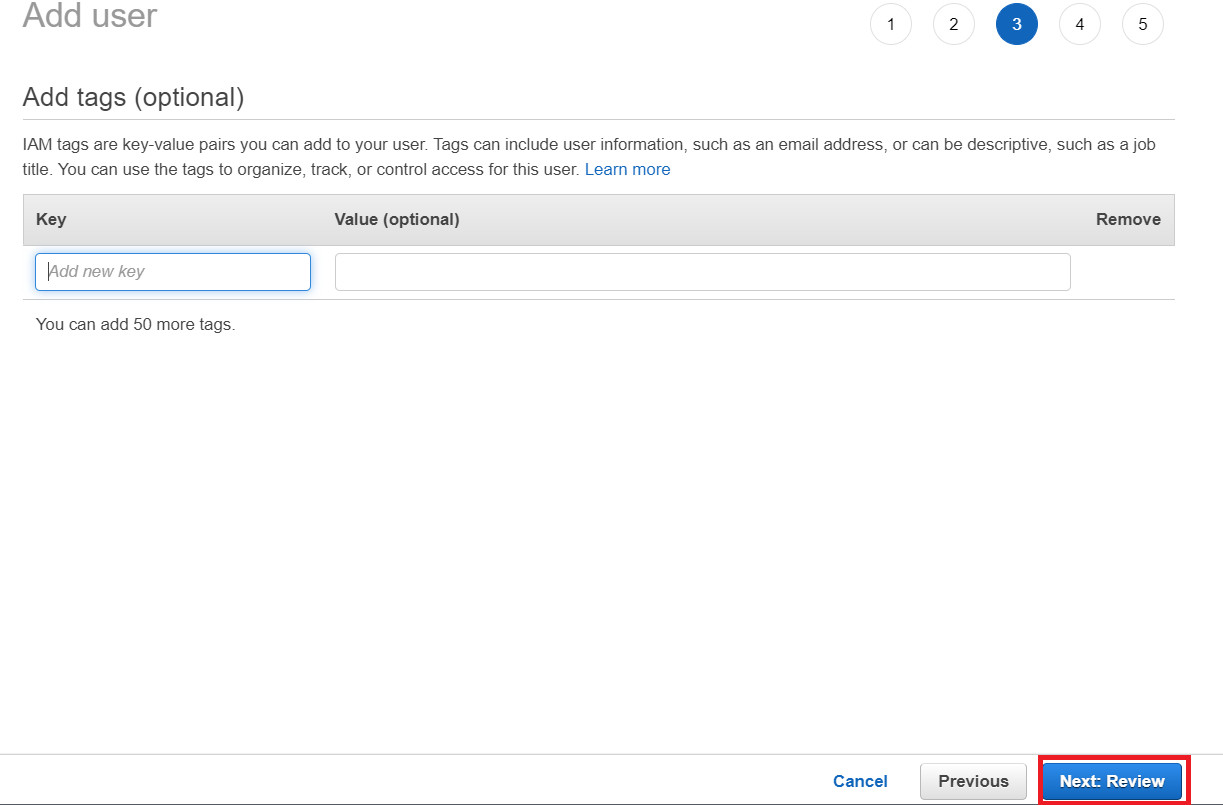Click the Add tags (optional) heading
The width and height of the screenshot is (1223, 805).
coord(133,97)
